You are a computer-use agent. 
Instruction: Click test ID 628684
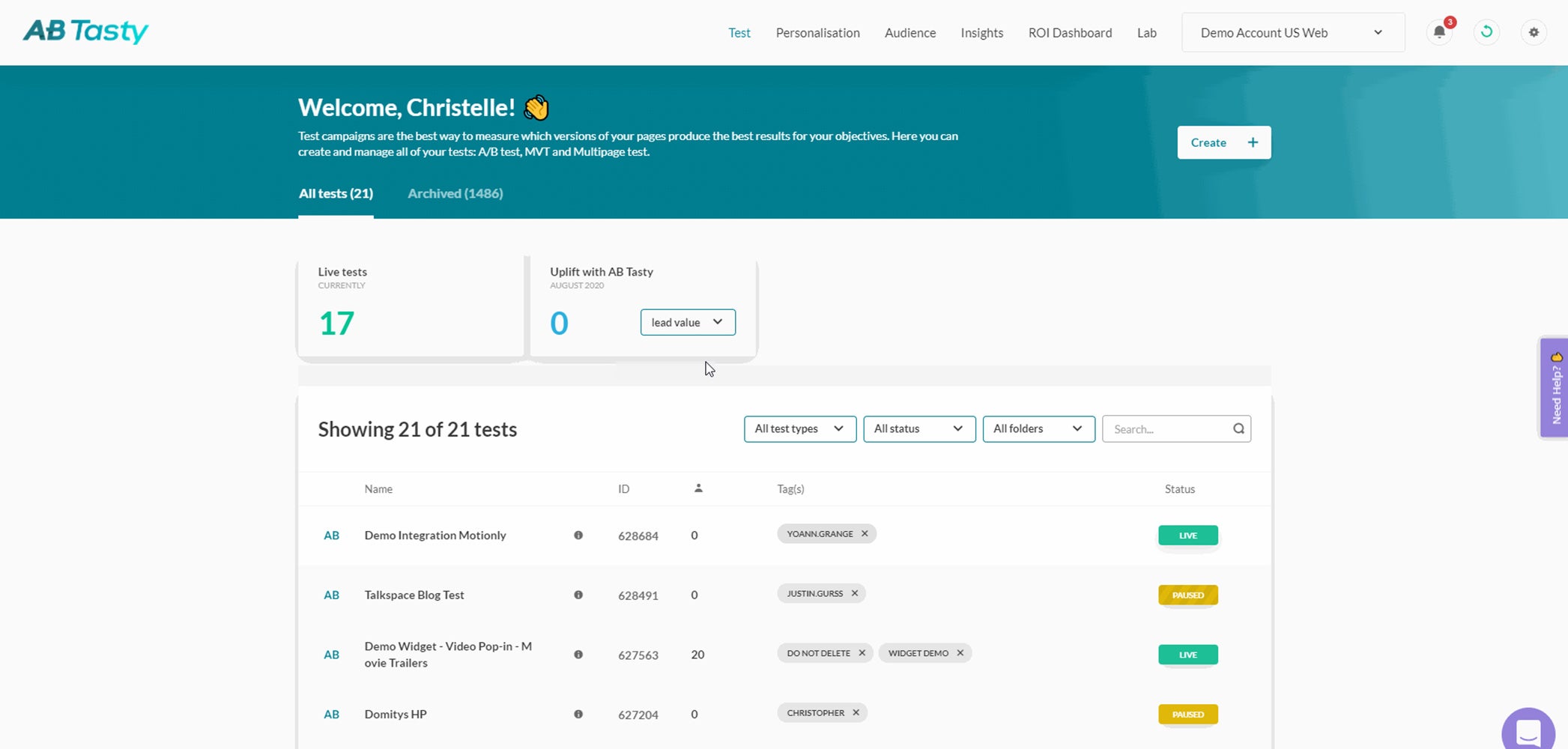(638, 536)
